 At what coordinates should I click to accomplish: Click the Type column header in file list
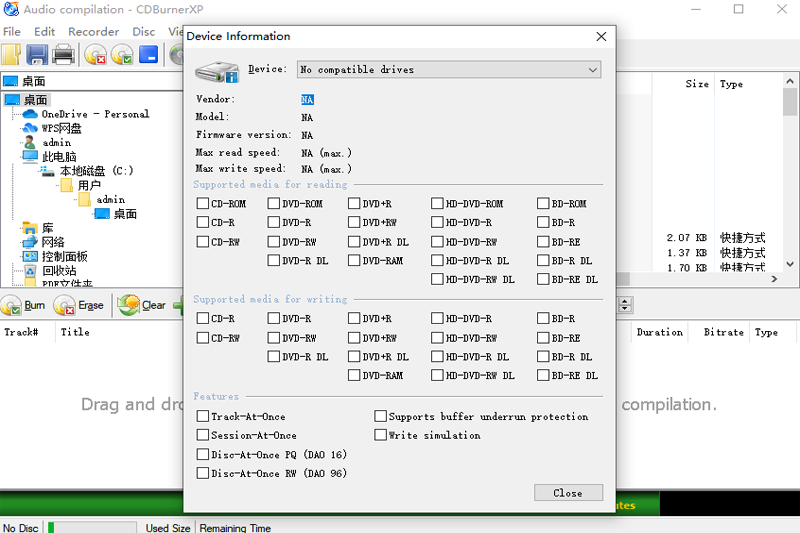point(731,84)
